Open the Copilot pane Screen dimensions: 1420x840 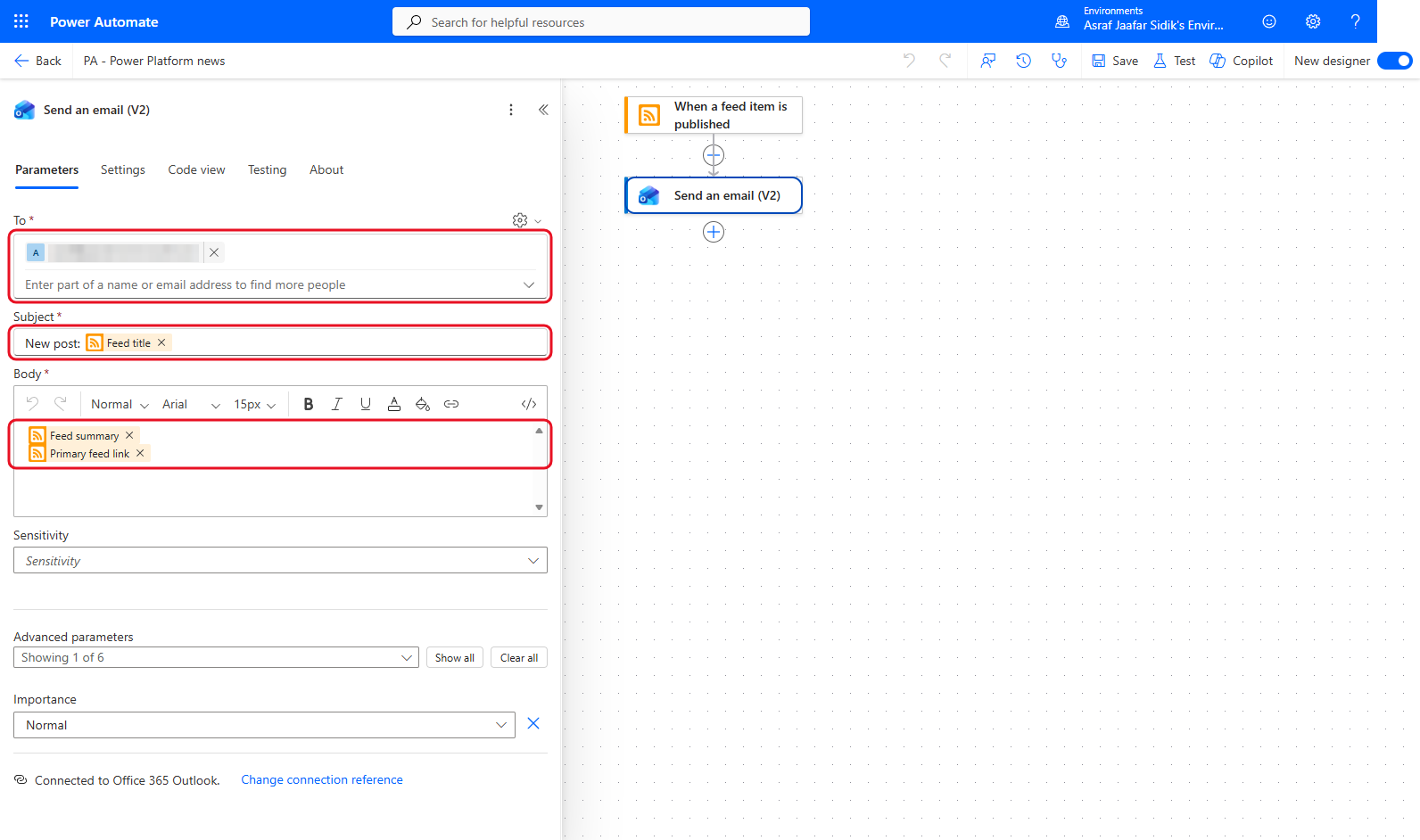click(x=1241, y=61)
